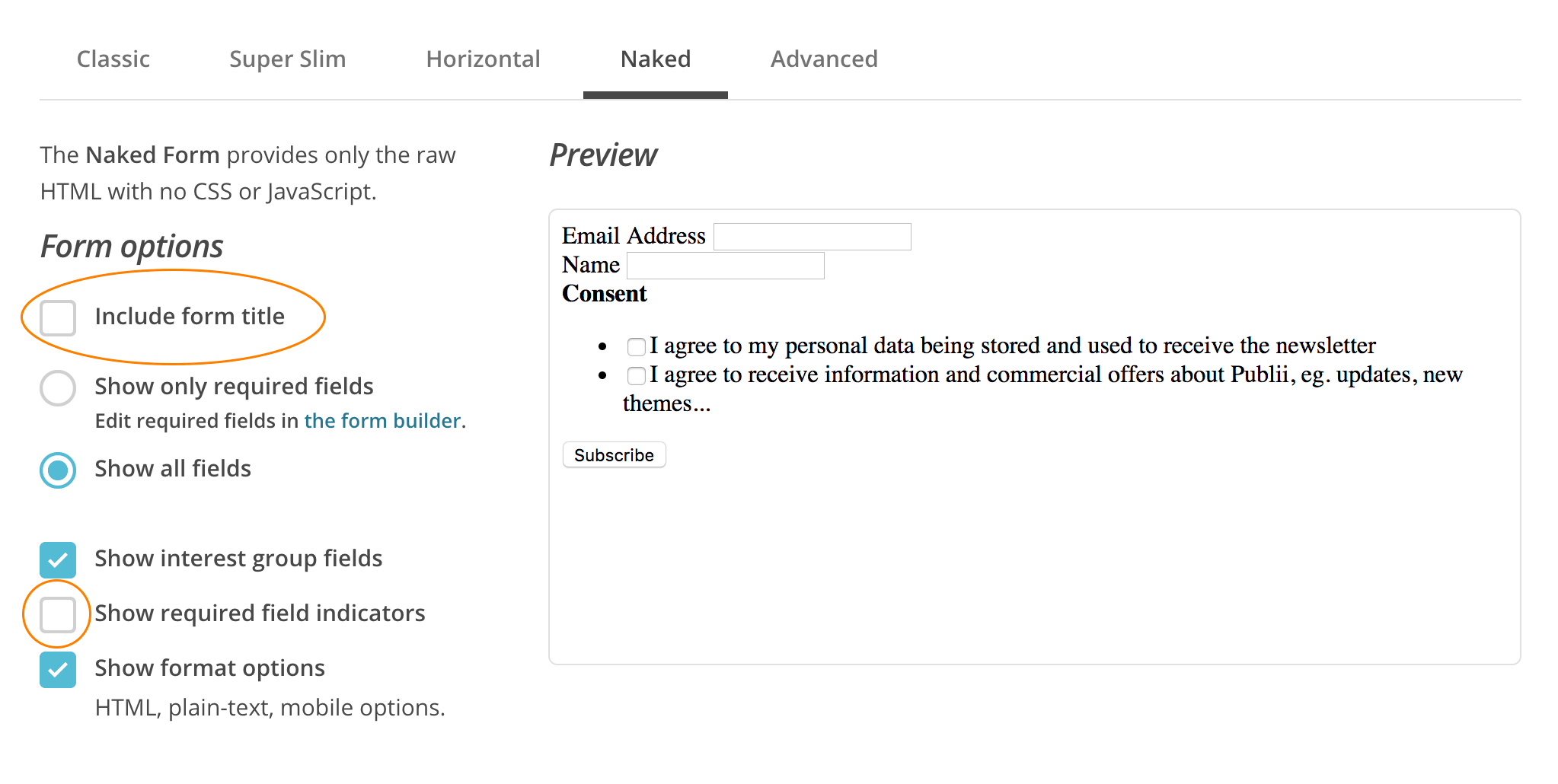The height and width of the screenshot is (784, 1558).
Task: Click into the Email Address field
Action: [812, 237]
